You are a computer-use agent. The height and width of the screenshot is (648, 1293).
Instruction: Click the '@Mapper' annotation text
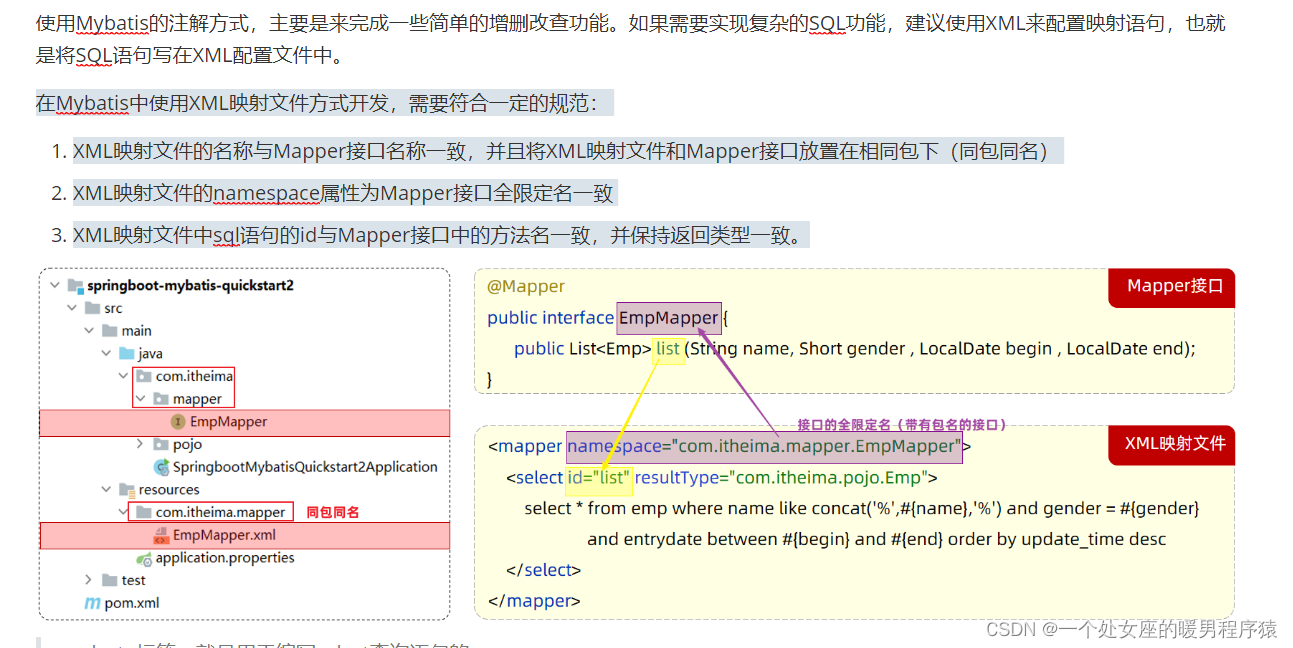point(526,287)
